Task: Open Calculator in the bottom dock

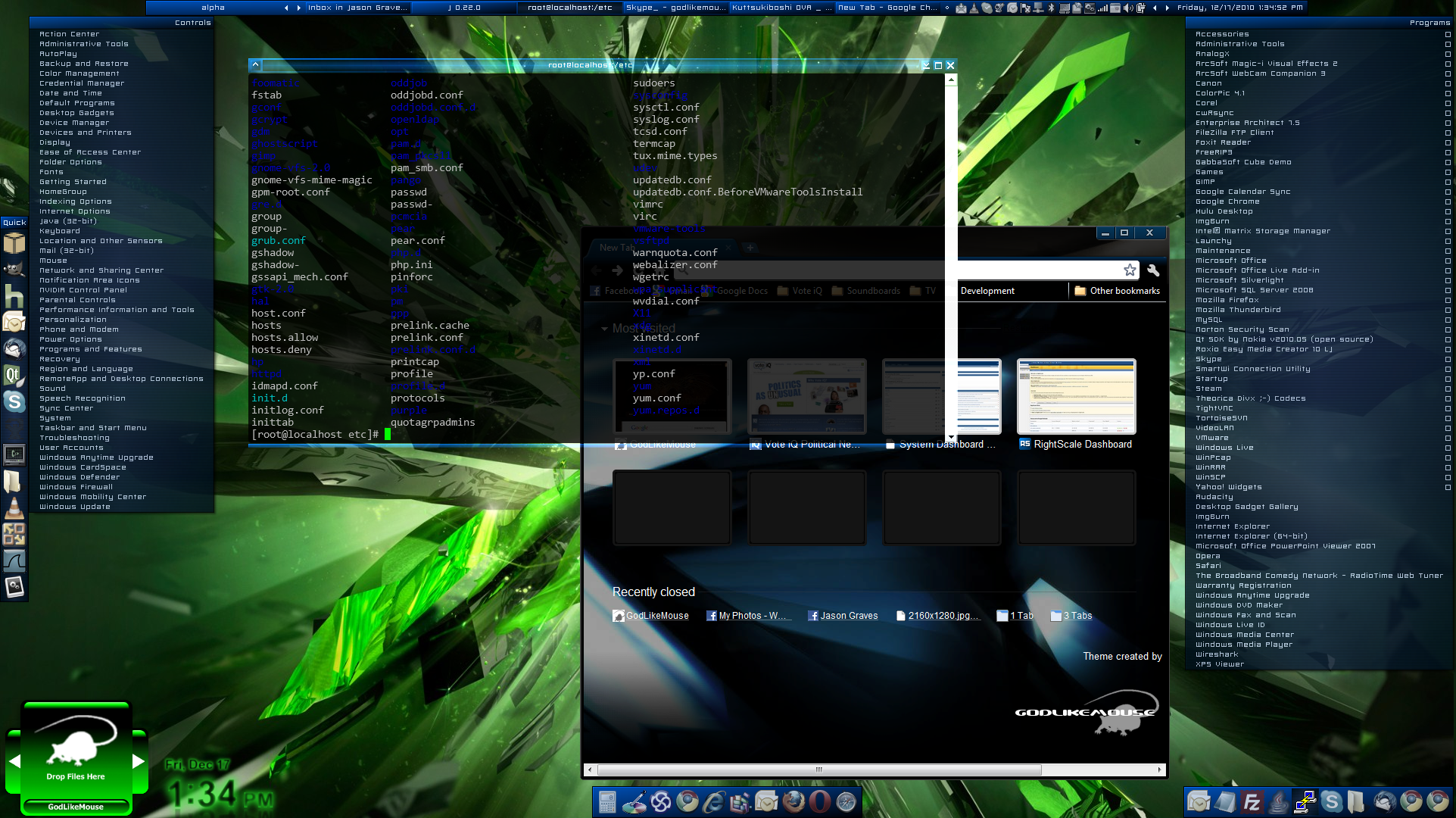Action: (607, 801)
